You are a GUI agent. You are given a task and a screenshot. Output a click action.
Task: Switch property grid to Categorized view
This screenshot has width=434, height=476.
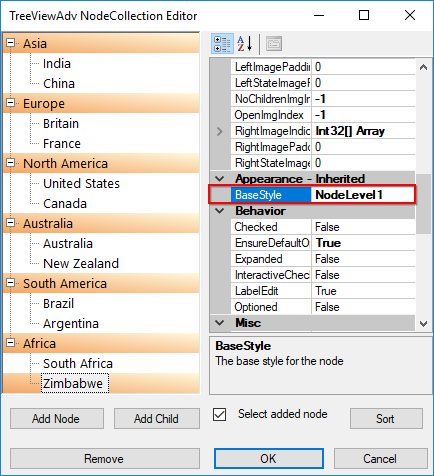point(222,44)
